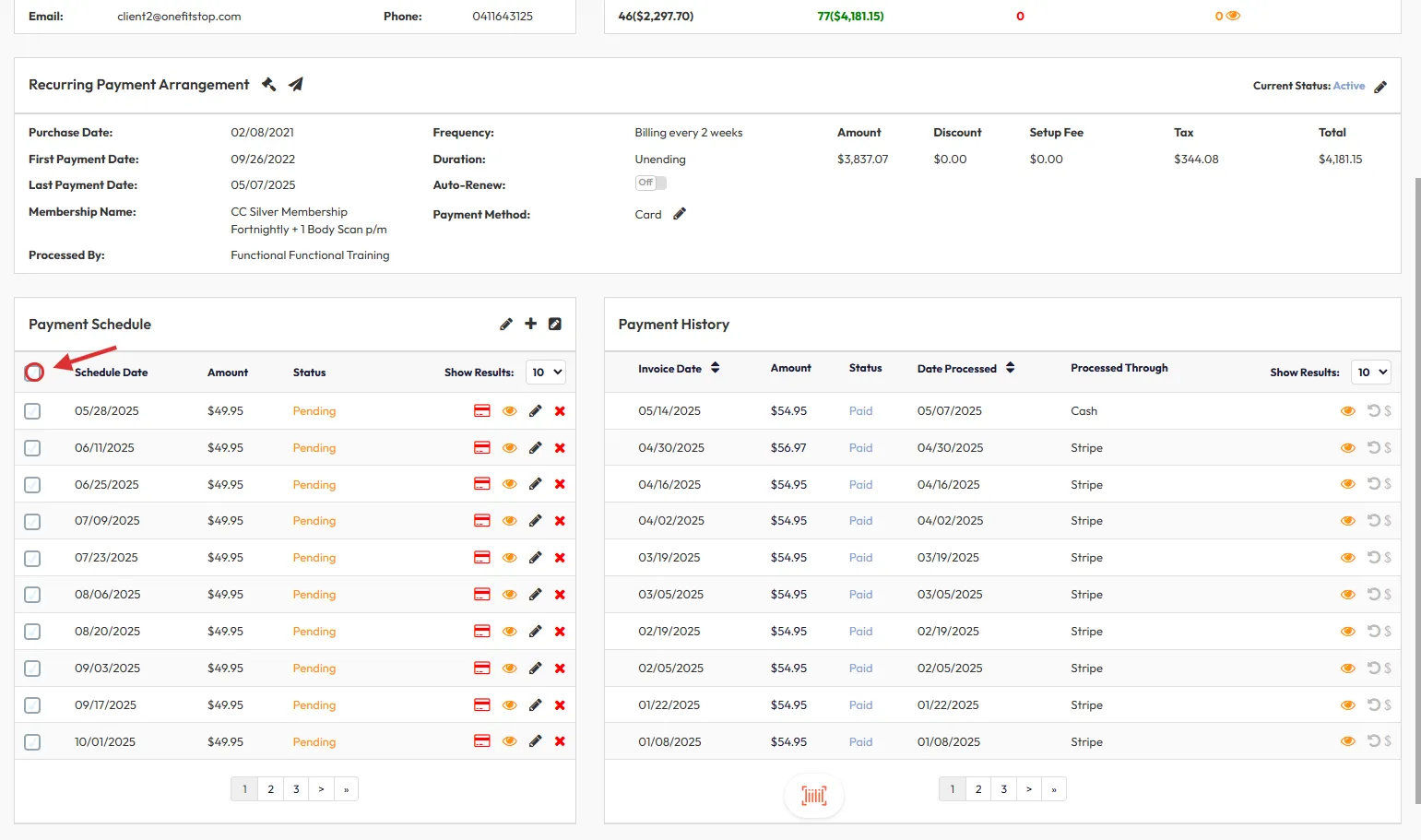Edit Current Status with the pencil icon
The image size is (1421, 840).
pyautogui.click(x=1380, y=87)
